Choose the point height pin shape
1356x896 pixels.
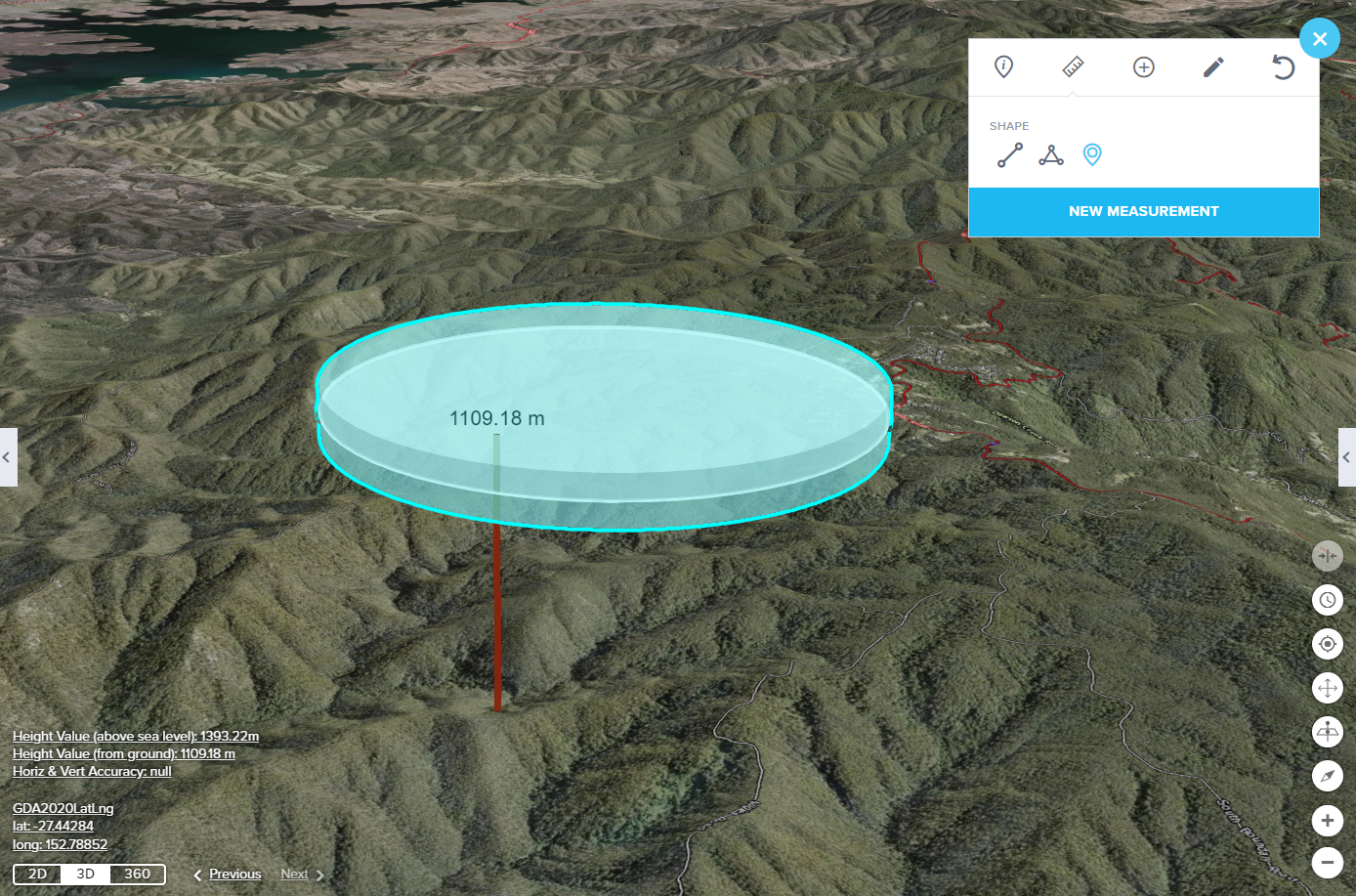click(x=1092, y=154)
